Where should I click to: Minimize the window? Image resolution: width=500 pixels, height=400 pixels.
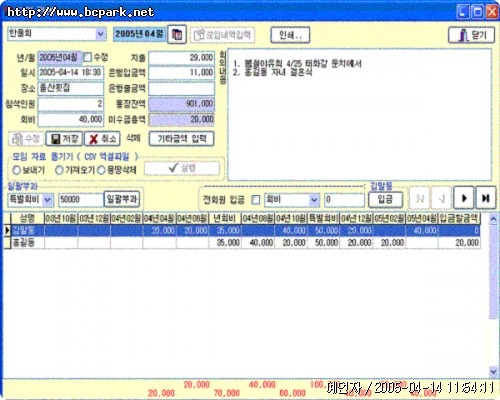(462, 12)
